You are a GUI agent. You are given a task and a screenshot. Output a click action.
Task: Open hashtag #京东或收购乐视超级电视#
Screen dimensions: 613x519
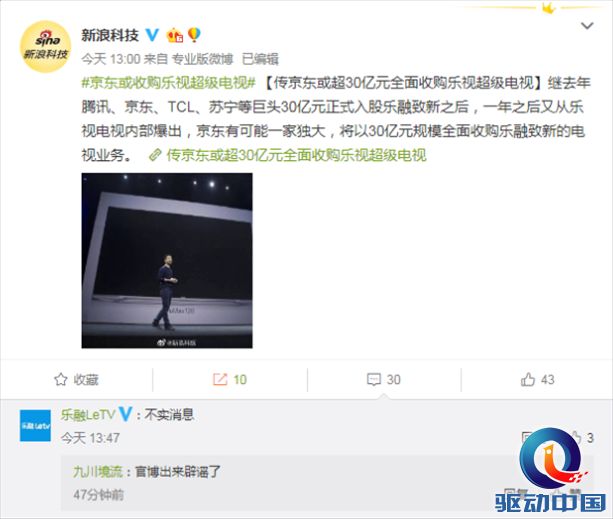168,83
